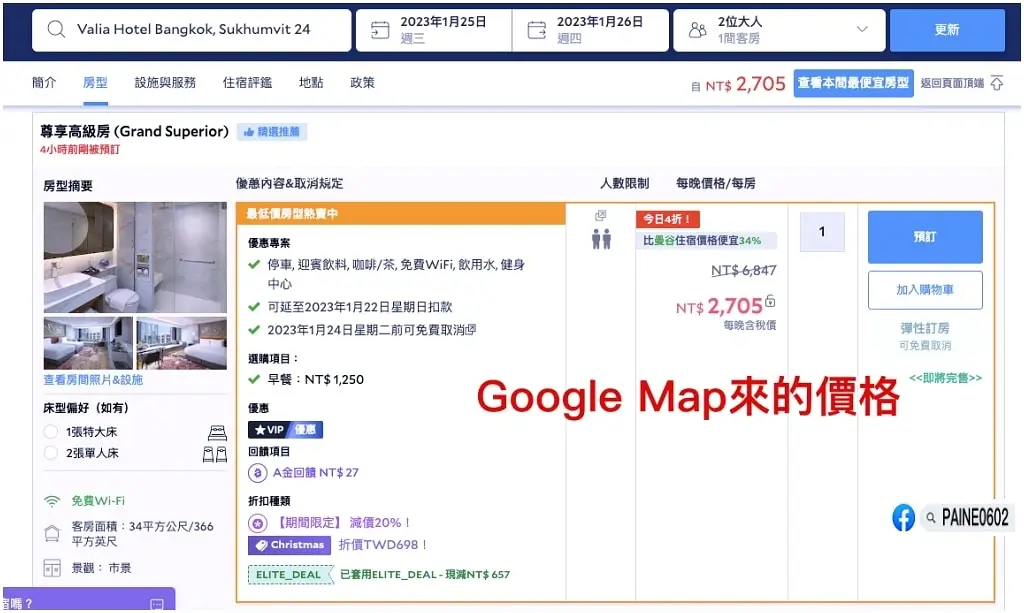
Task: Click the 今日4折！ red badge
Action: (667, 219)
